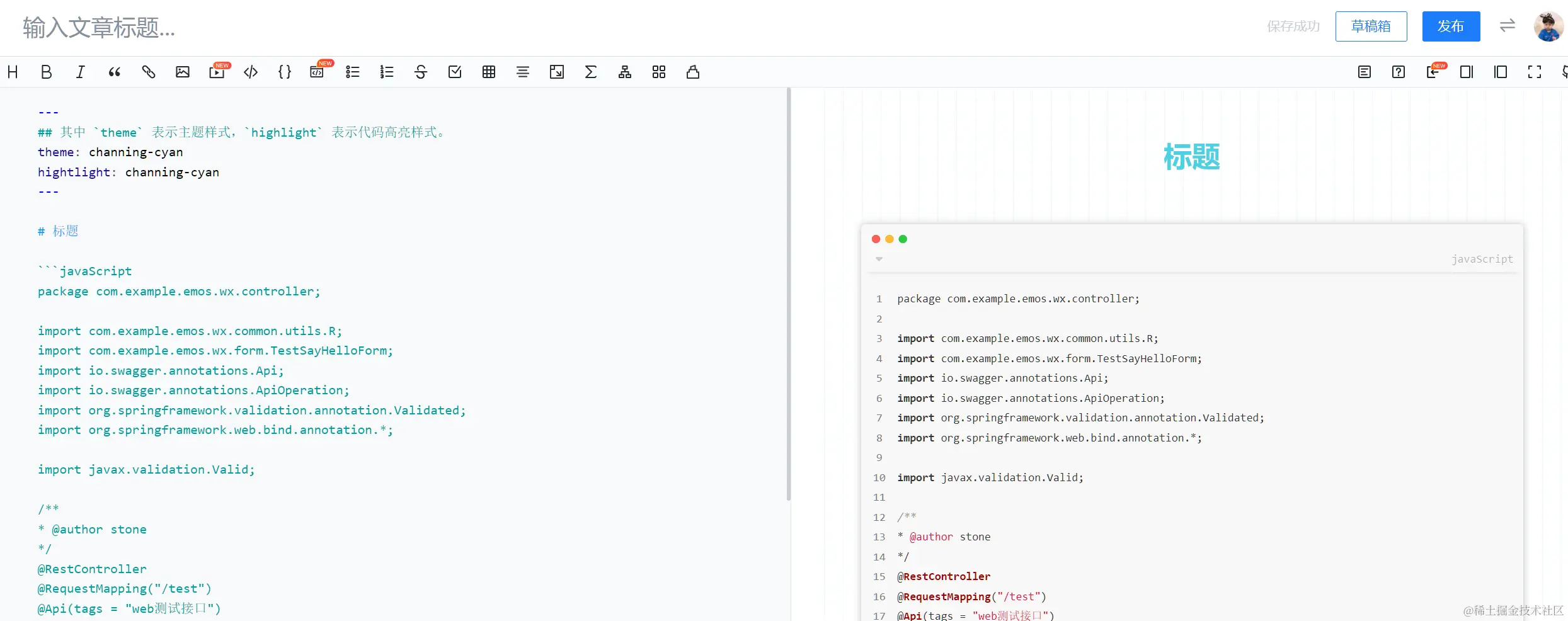Click '@RequestMapping("/test")' on preview line 16
This screenshot has height=621, width=1568.
click(971, 596)
